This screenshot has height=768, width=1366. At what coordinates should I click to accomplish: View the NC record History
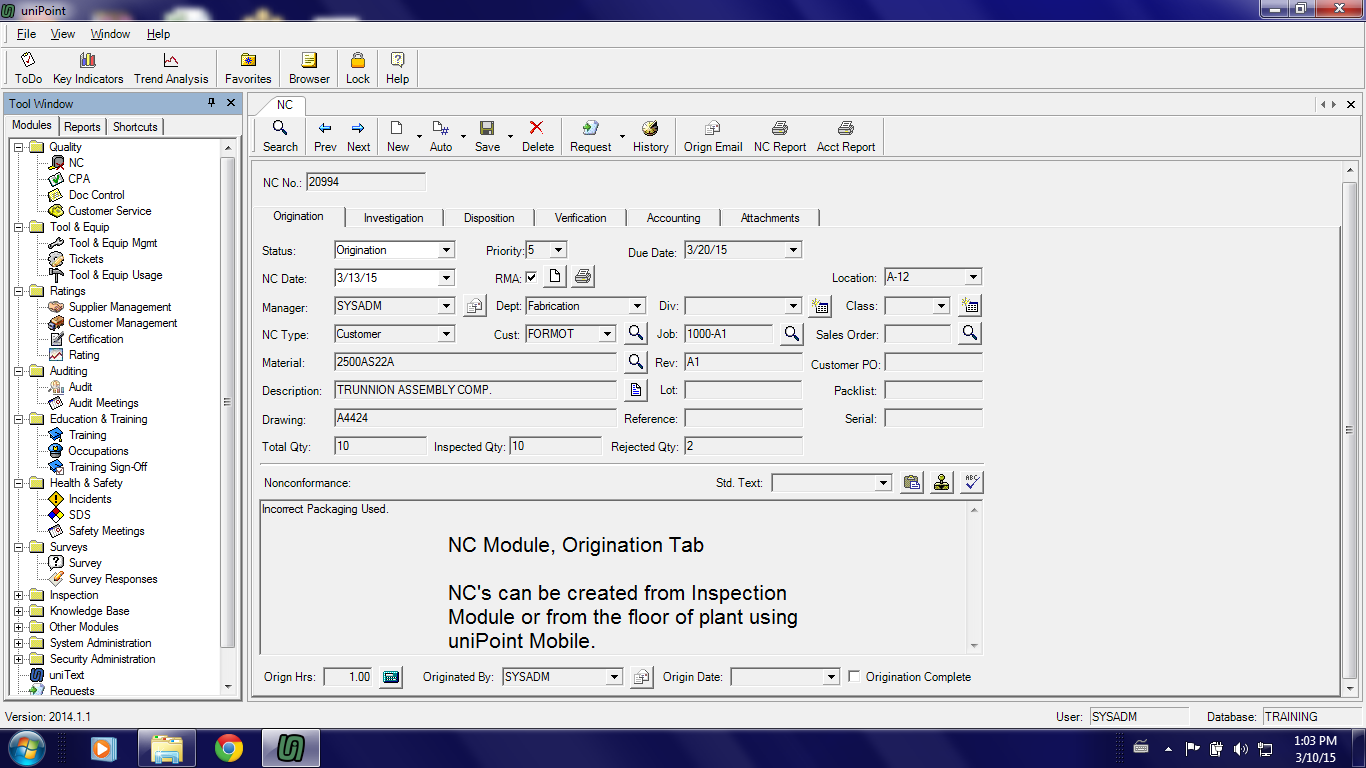pyautogui.click(x=650, y=136)
